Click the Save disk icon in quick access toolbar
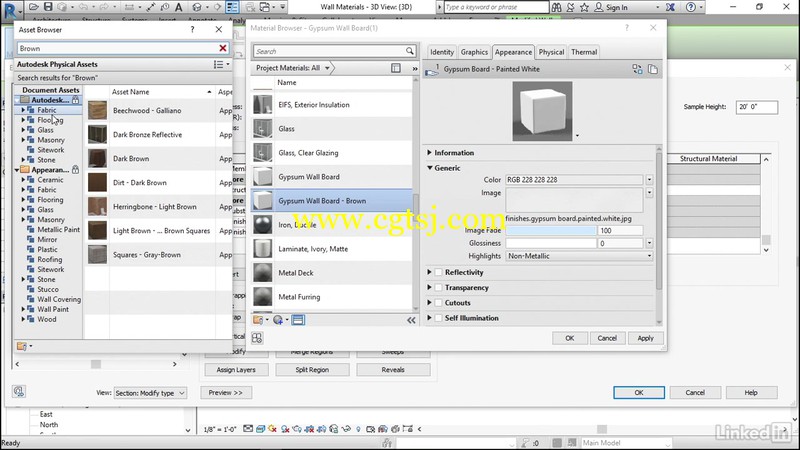Screen dimensions: 800x450 (48, 7)
